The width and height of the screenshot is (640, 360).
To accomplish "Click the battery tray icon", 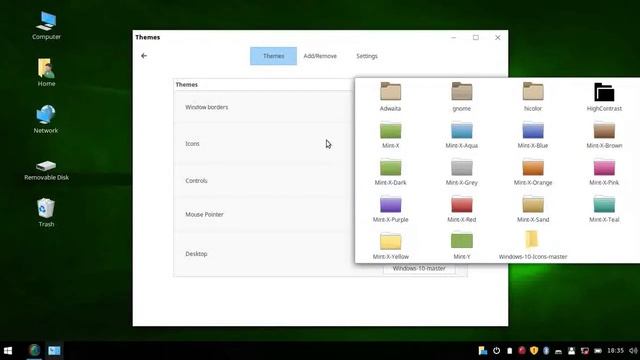I will point(598,351).
